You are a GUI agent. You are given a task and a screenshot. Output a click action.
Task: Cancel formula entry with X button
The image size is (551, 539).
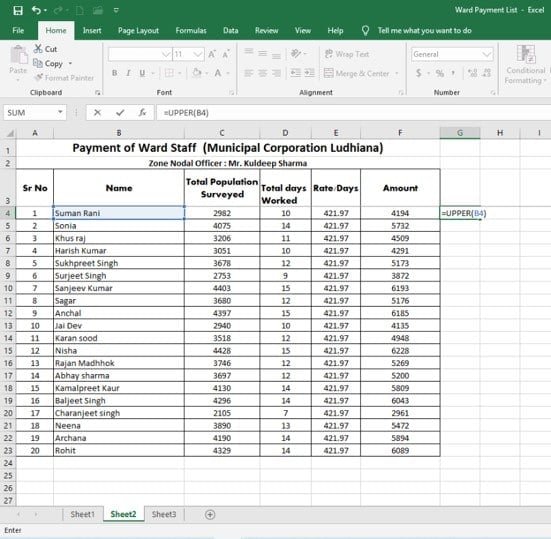pyautogui.click(x=97, y=112)
